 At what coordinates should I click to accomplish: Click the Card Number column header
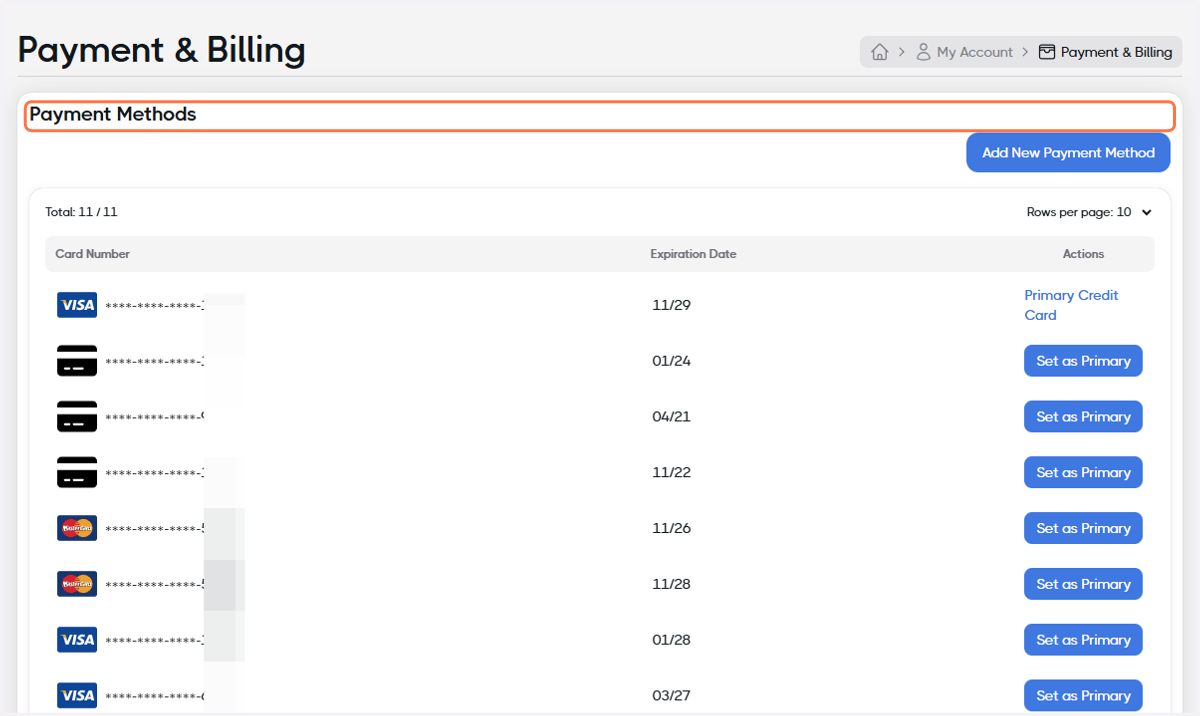(x=93, y=254)
